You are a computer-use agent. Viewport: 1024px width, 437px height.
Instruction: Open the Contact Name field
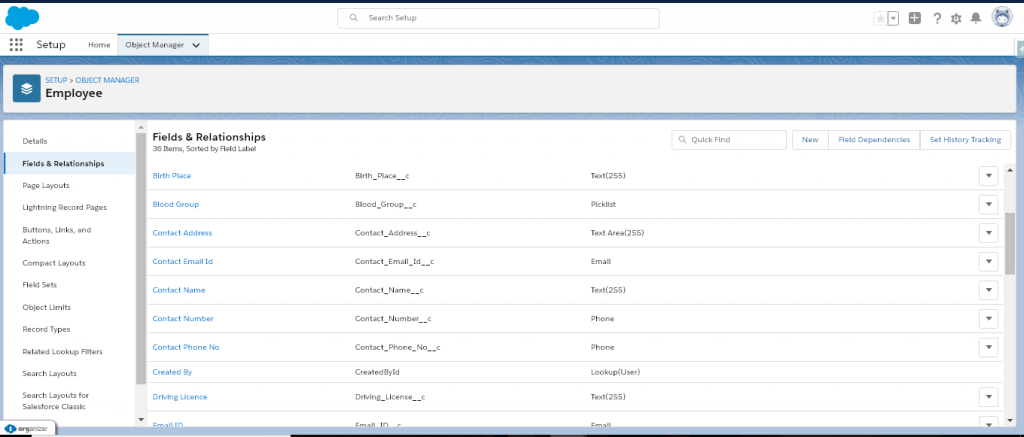[179, 290]
